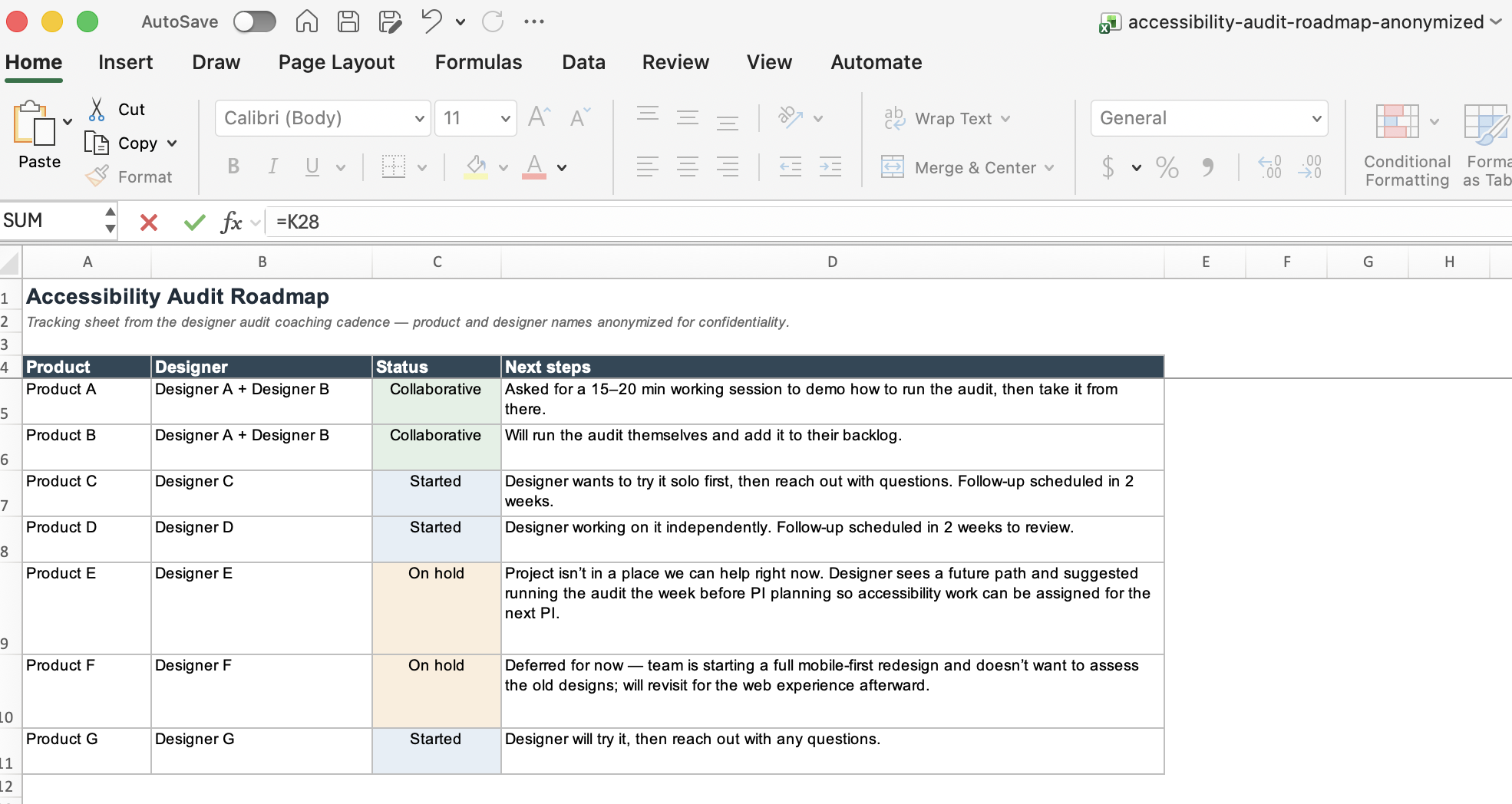Click the Save As pencil-disk icon

[390, 21]
